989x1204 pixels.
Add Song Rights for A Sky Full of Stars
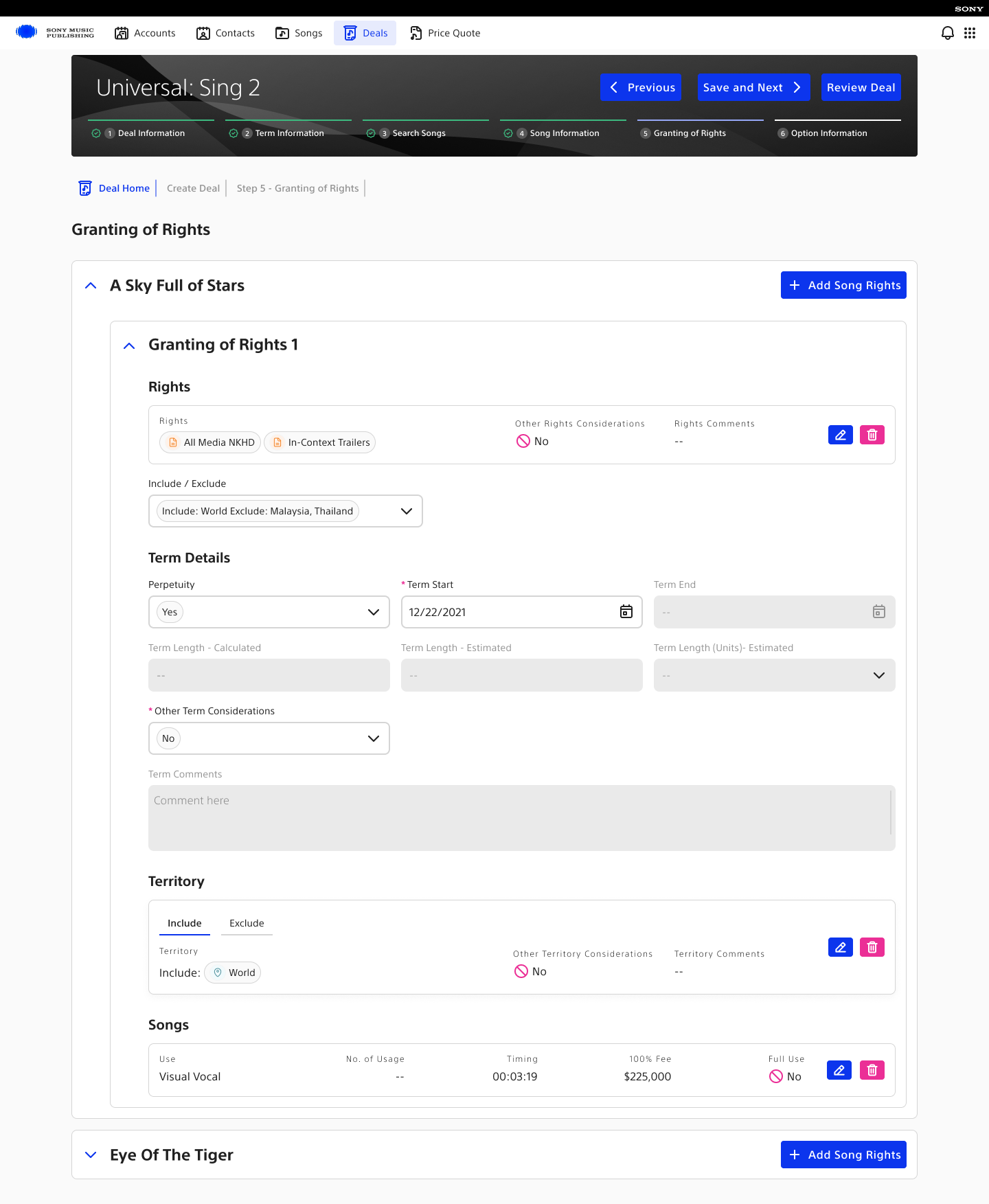click(843, 285)
